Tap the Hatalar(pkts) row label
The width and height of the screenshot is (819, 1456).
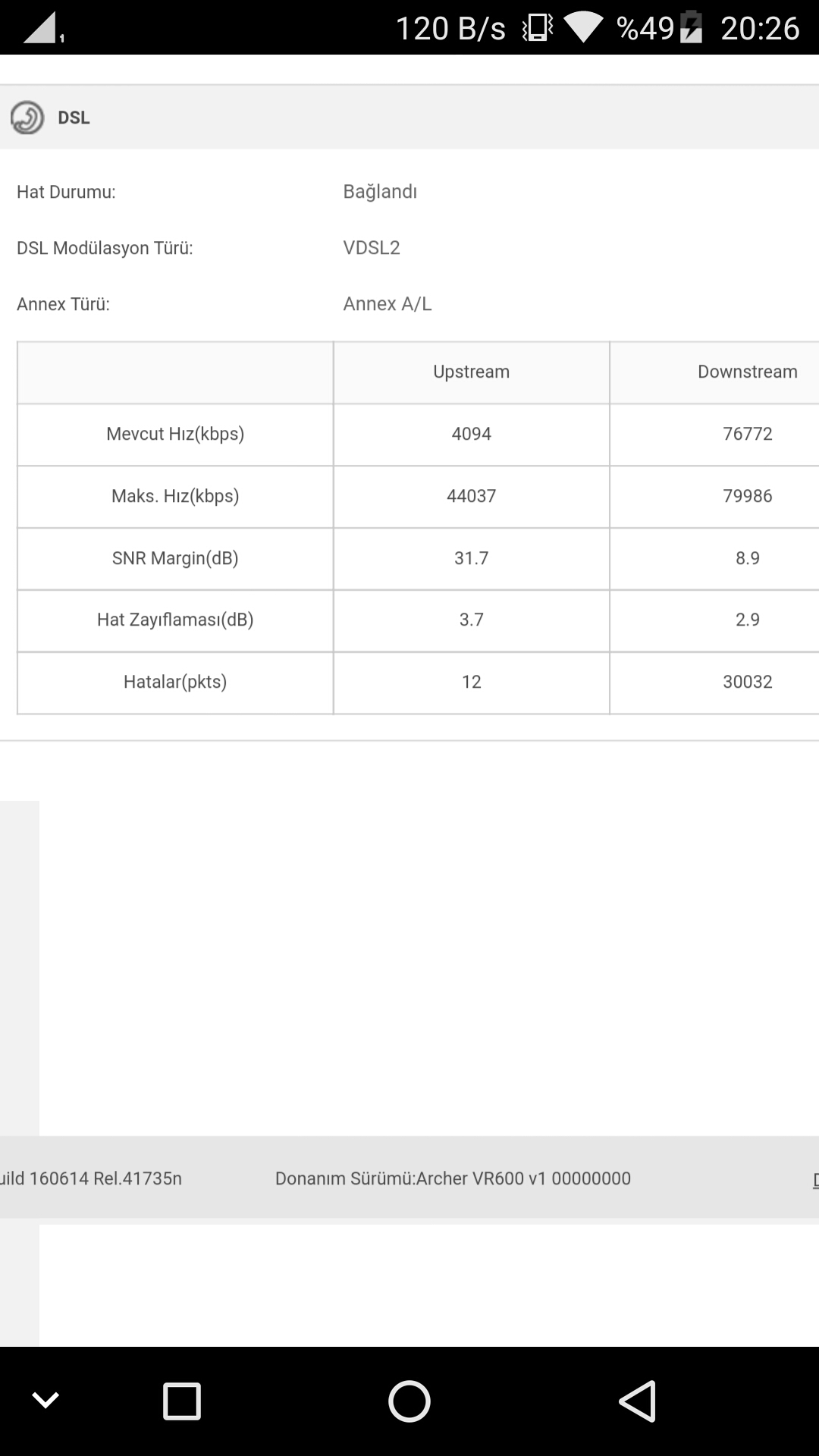tap(175, 682)
